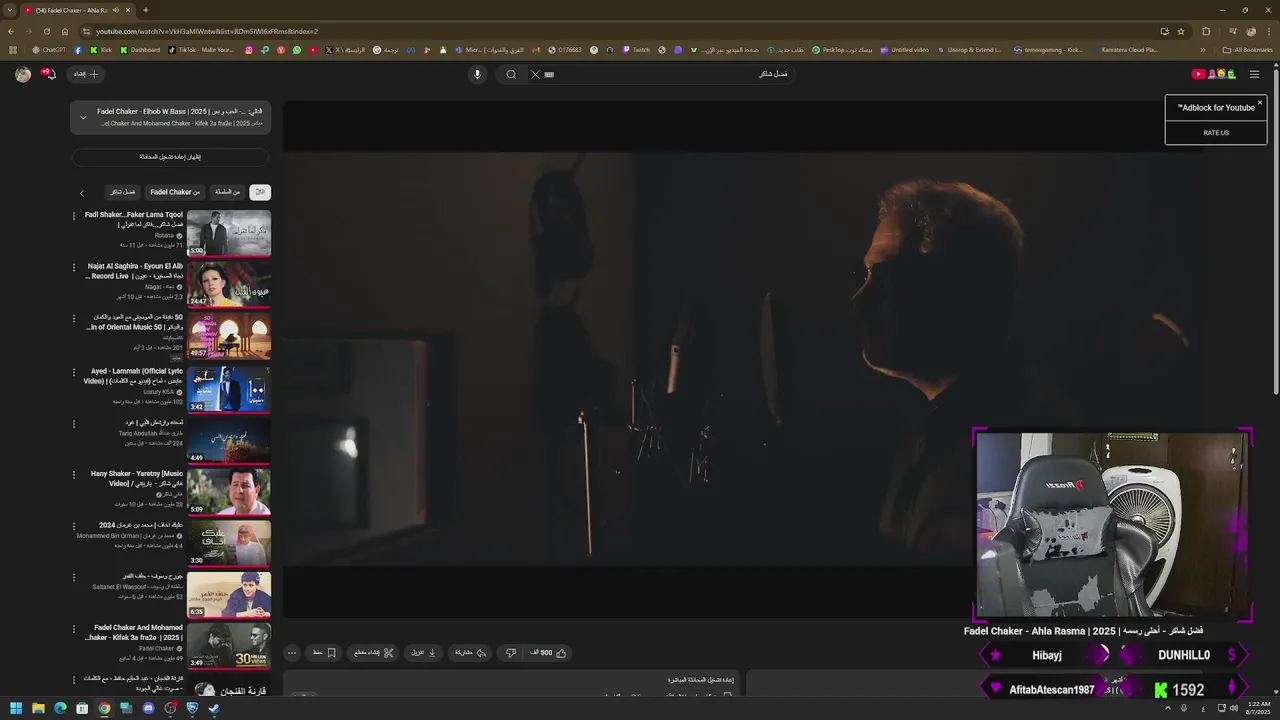Open the Dashboard bookmark
The width and height of the screenshot is (1280, 720).
[x=140, y=50]
